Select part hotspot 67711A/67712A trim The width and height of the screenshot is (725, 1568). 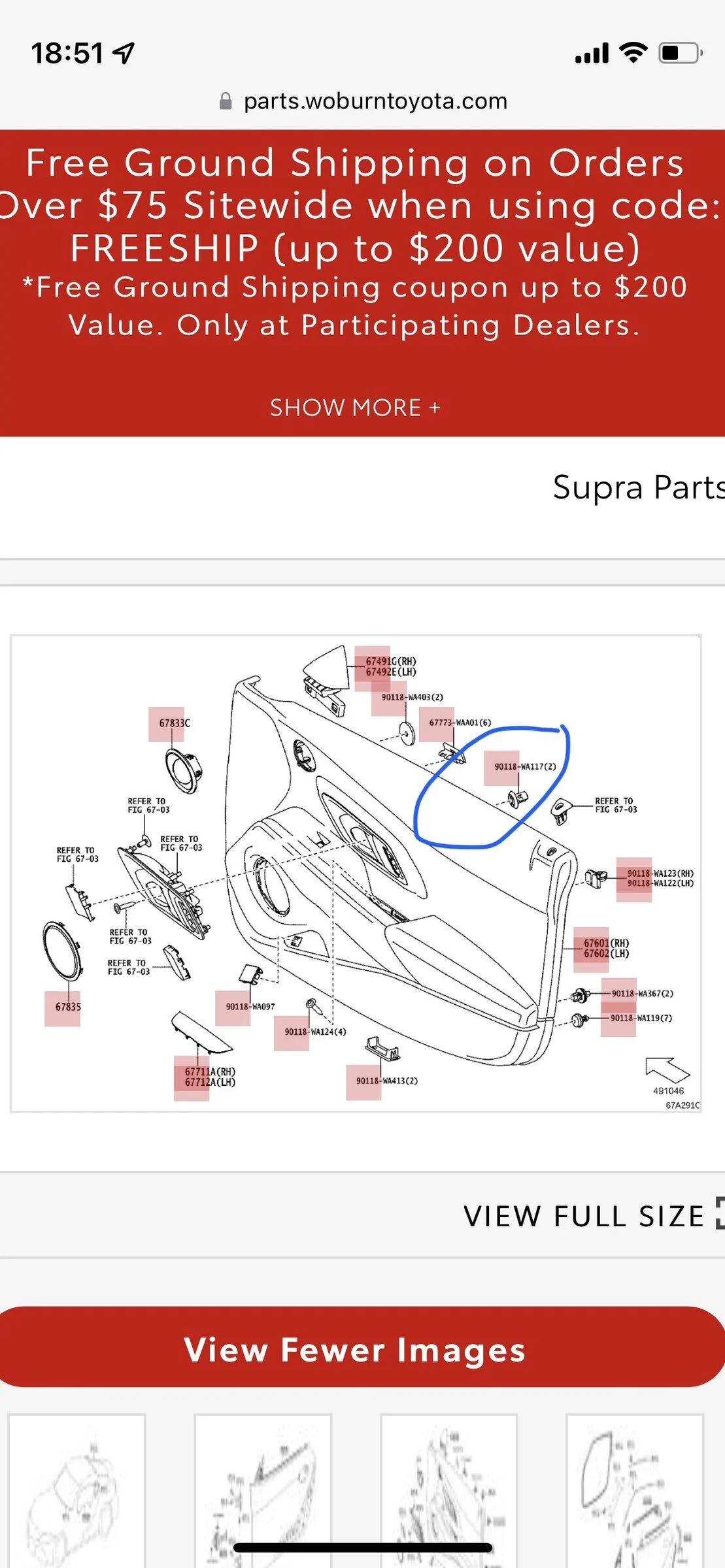tap(192, 1078)
